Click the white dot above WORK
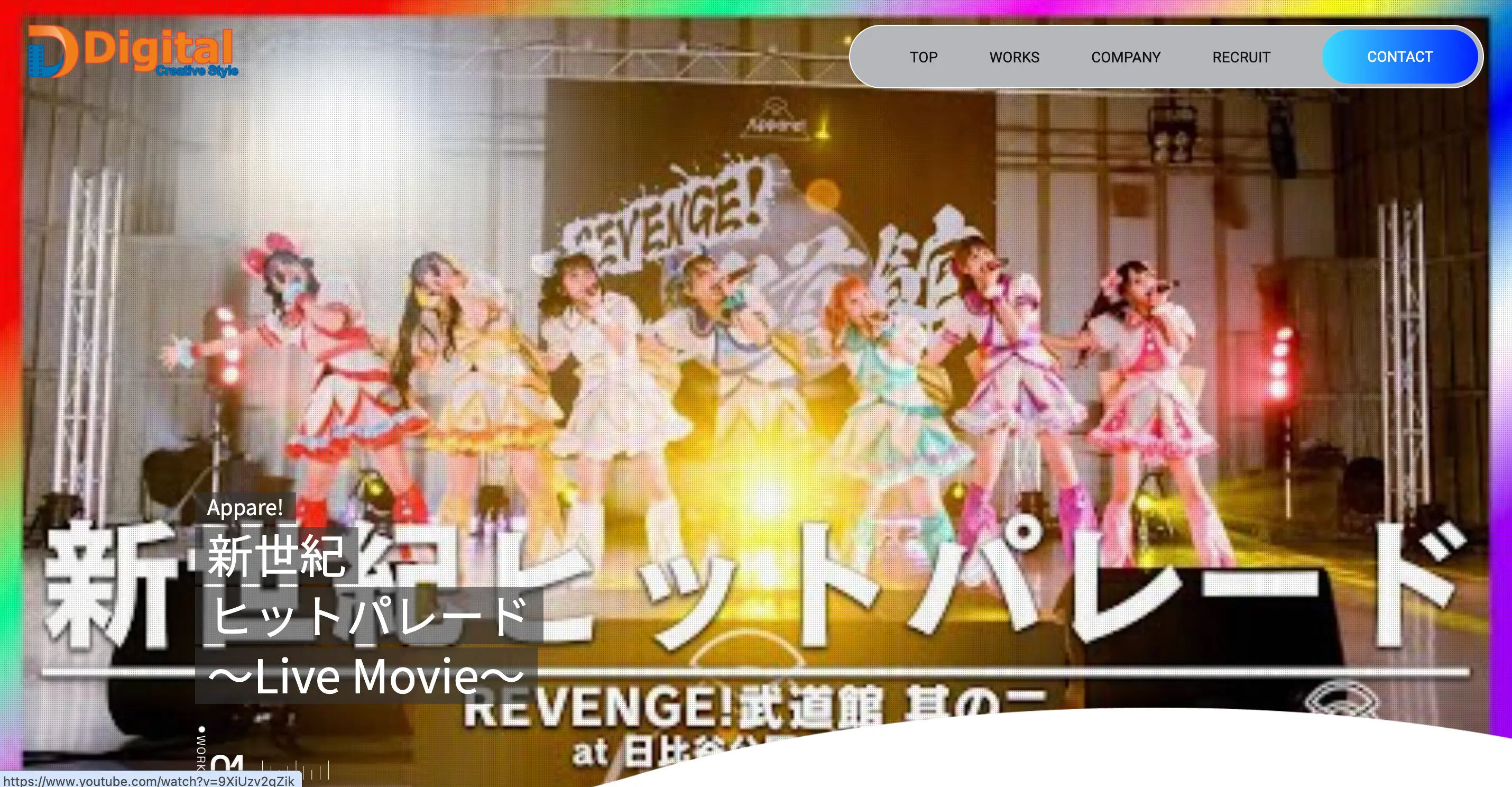 202,729
